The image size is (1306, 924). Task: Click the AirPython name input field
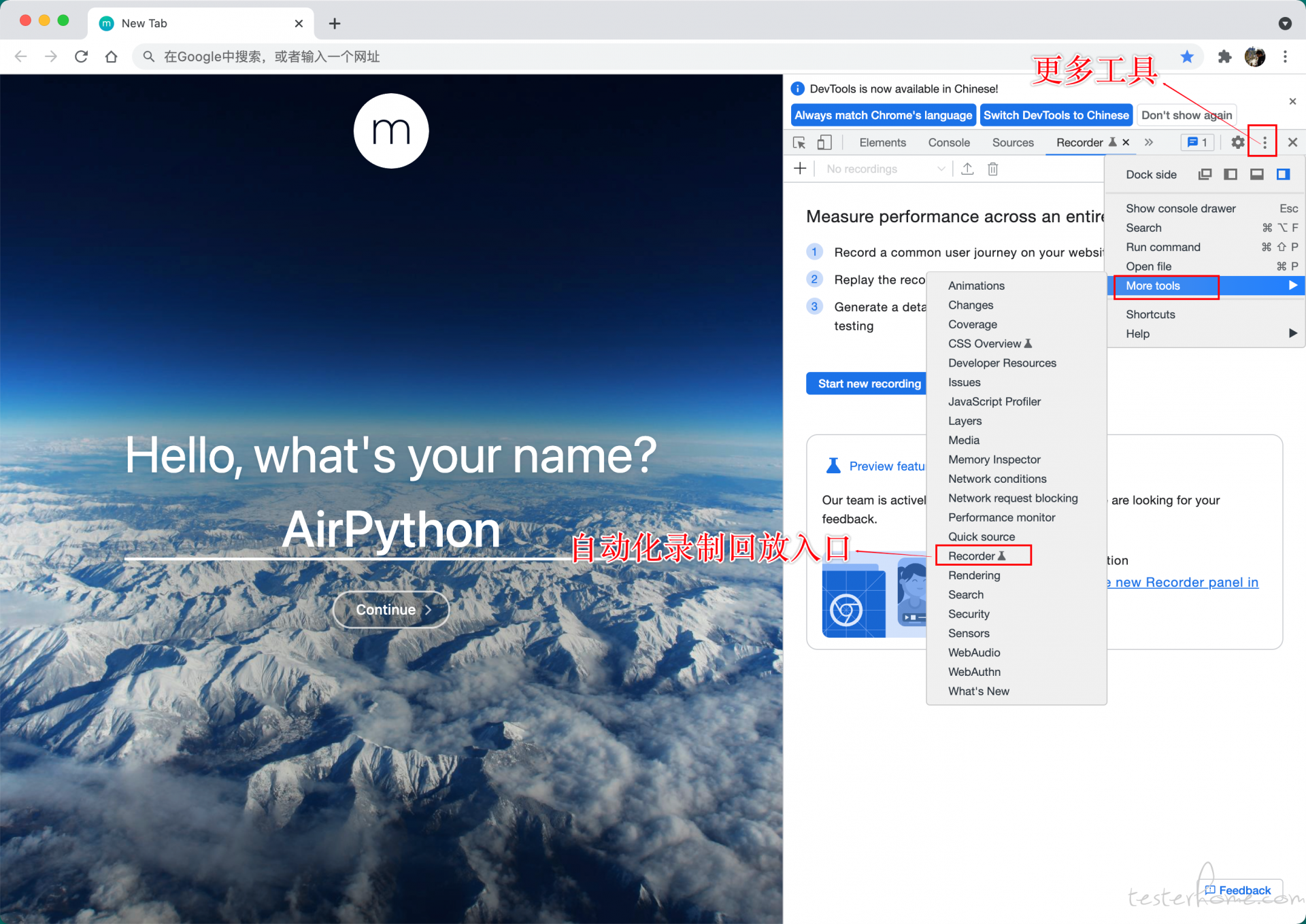(391, 530)
